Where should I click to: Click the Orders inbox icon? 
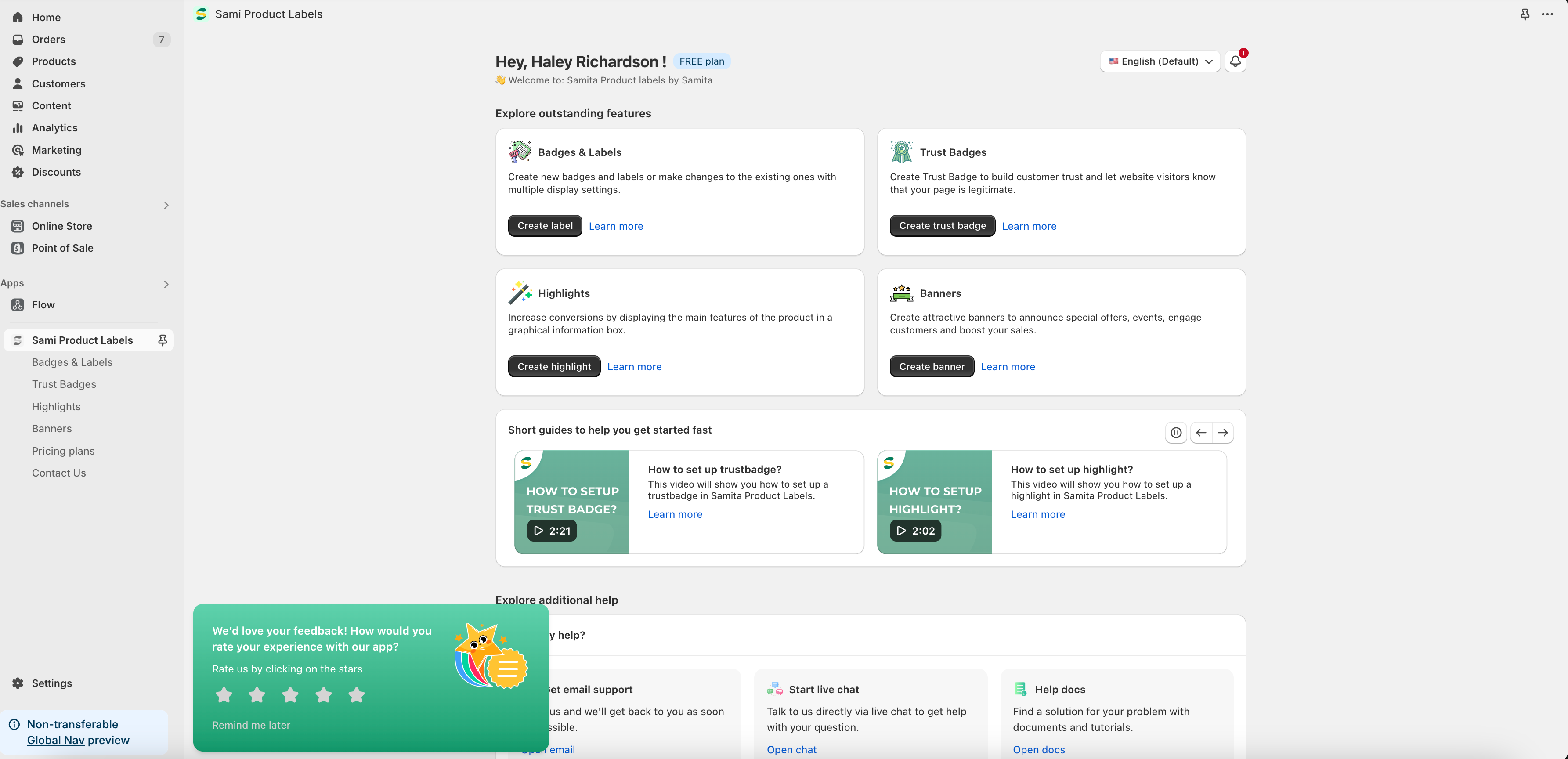pos(18,40)
